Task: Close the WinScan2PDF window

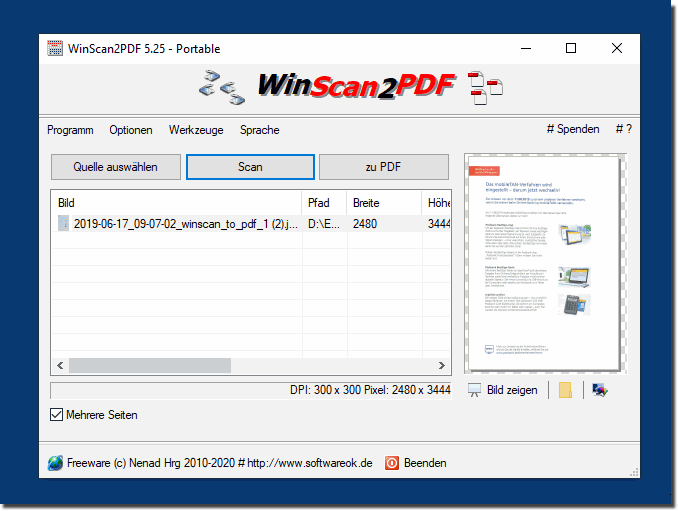Action: [617, 48]
